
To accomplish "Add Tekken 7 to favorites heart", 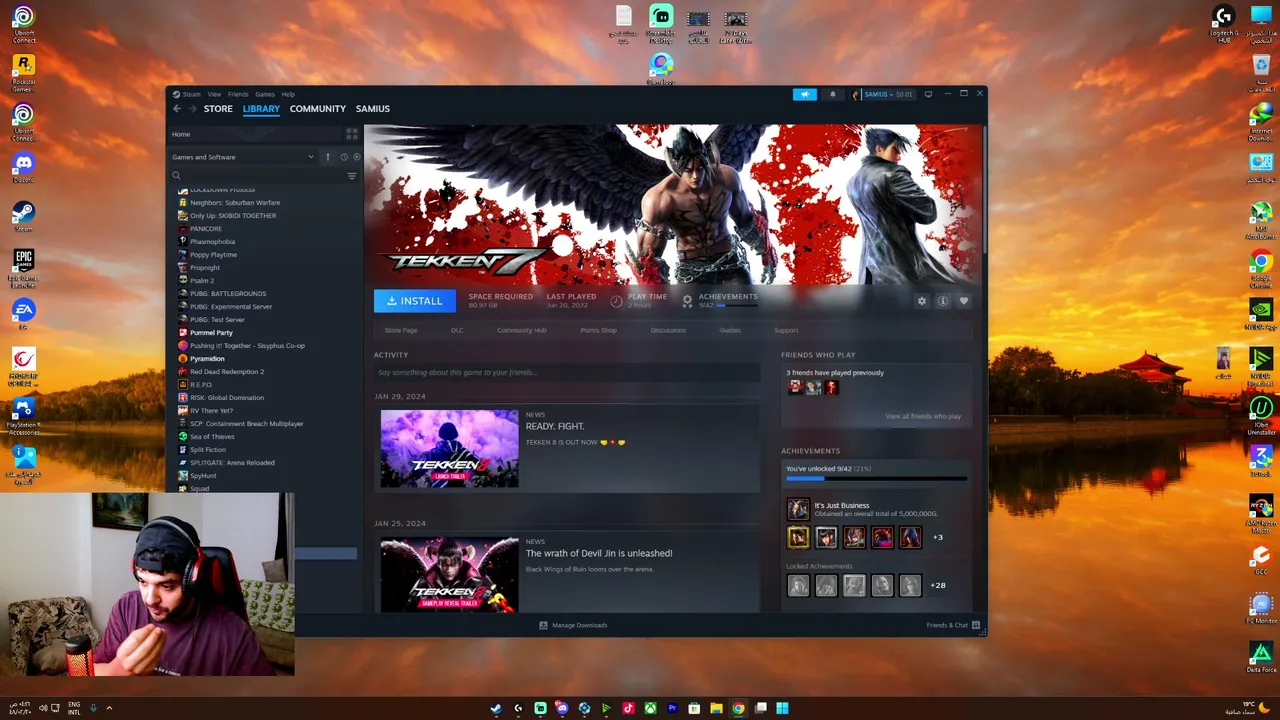I will point(964,301).
